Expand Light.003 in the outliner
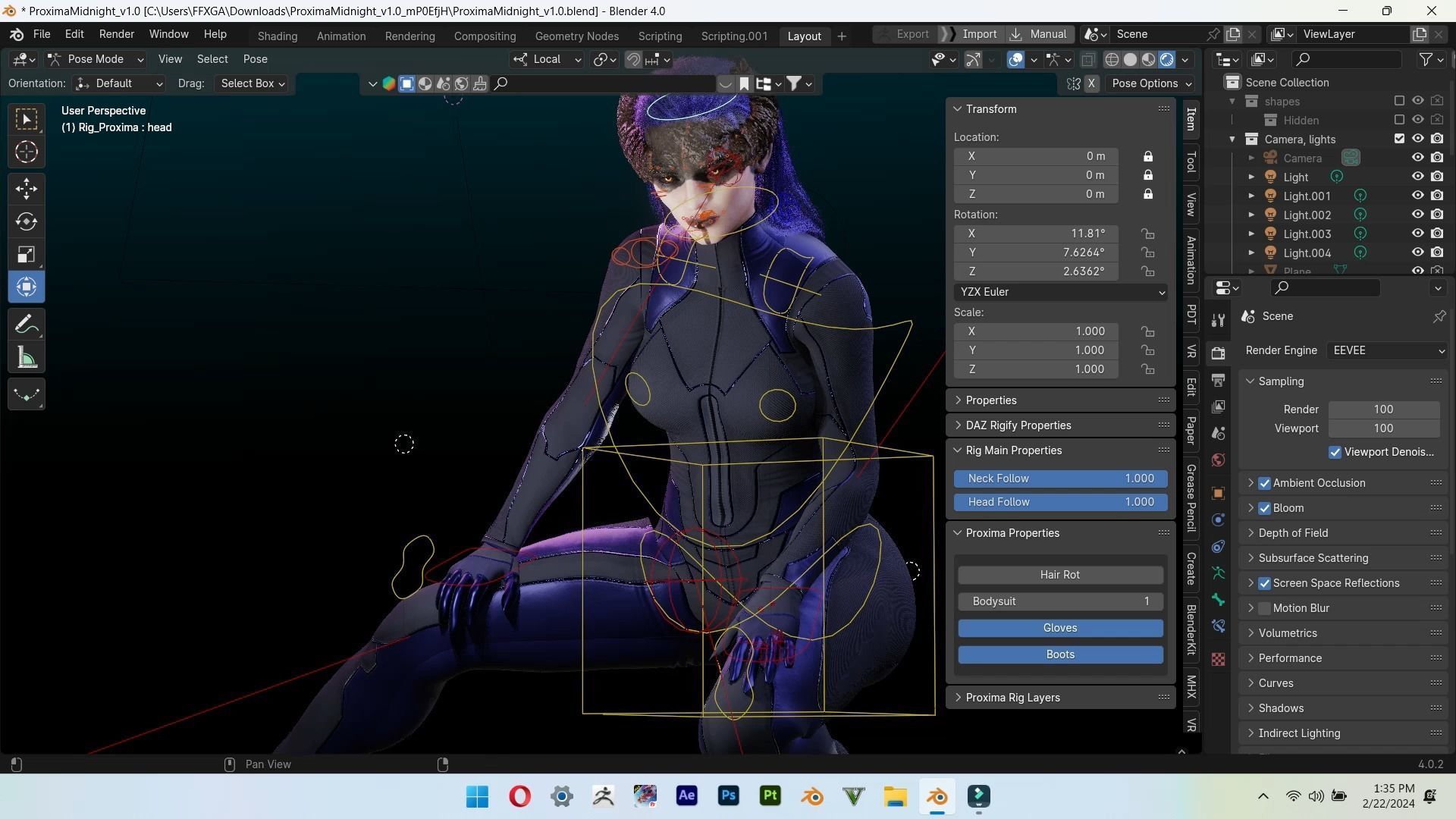The height and width of the screenshot is (819, 1456). pyautogui.click(x=1251, y=234)
